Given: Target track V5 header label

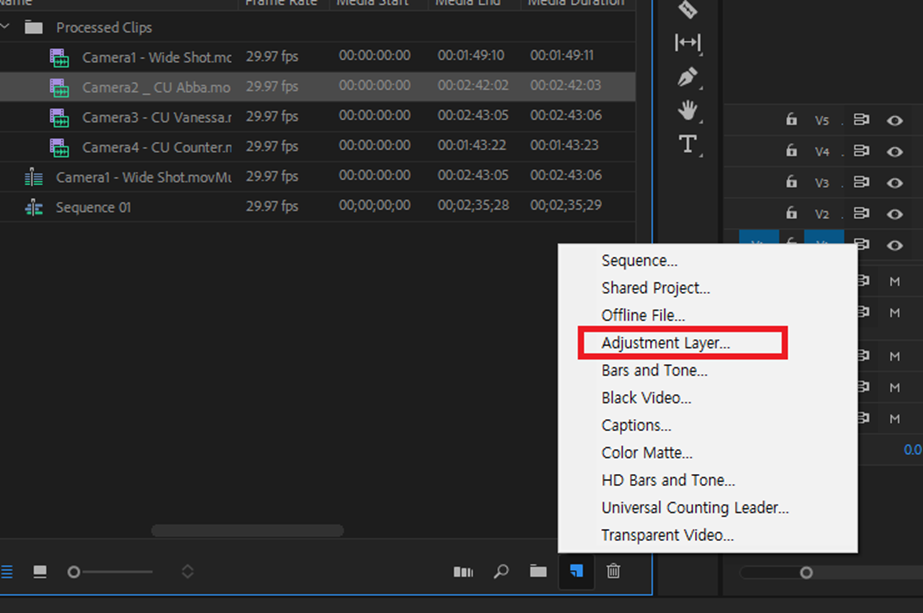Looking at the screenshot, I should [x=822, y=121].
